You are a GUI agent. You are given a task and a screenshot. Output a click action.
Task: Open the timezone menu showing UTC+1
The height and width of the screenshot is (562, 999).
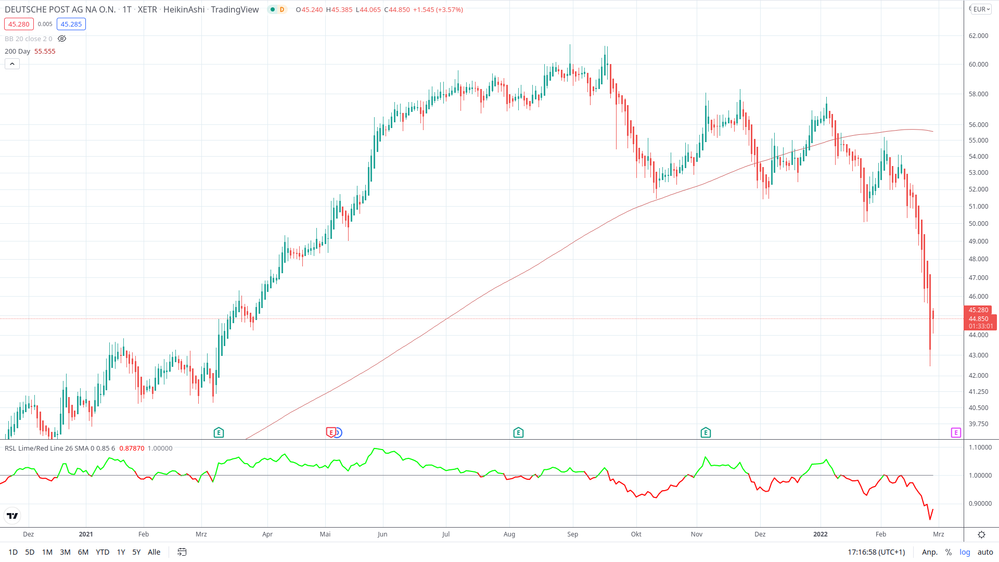(x=876, y=552)
